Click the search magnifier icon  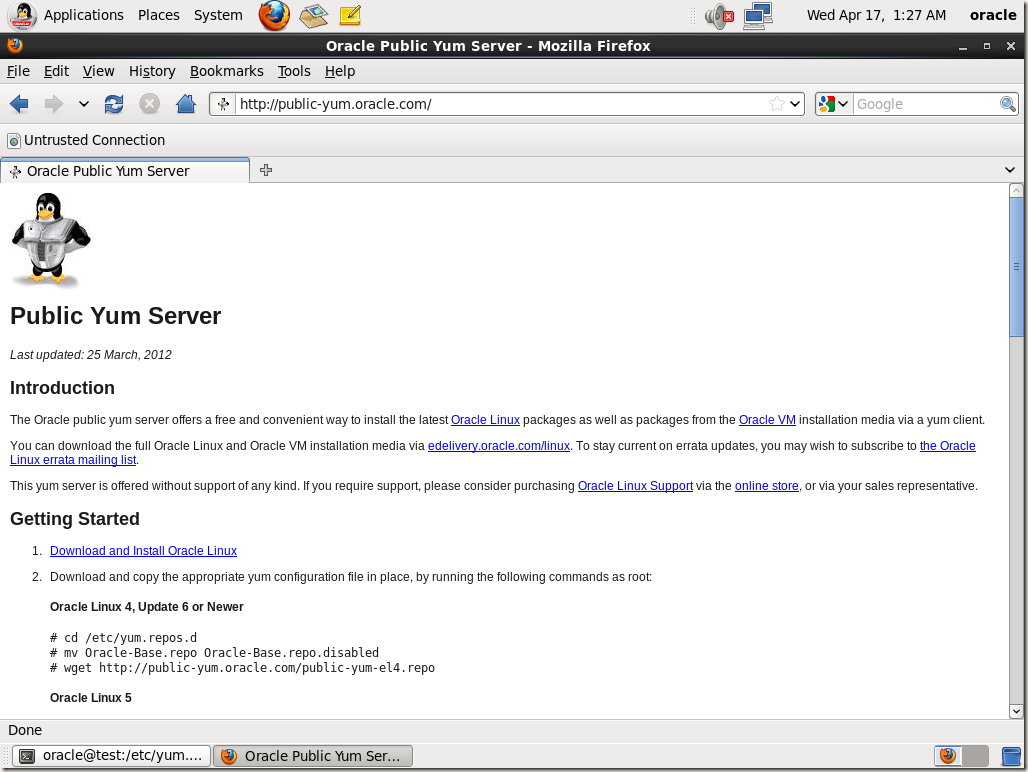pyautogui.click(x=1008, y=104)
